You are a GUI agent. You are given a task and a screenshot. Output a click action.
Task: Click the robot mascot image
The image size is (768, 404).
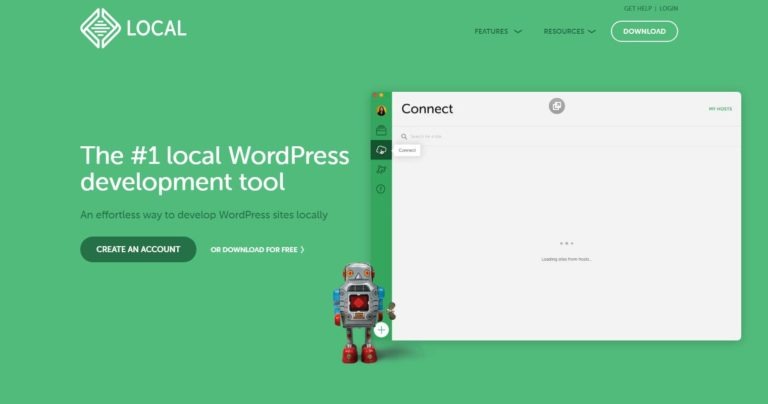359,313
